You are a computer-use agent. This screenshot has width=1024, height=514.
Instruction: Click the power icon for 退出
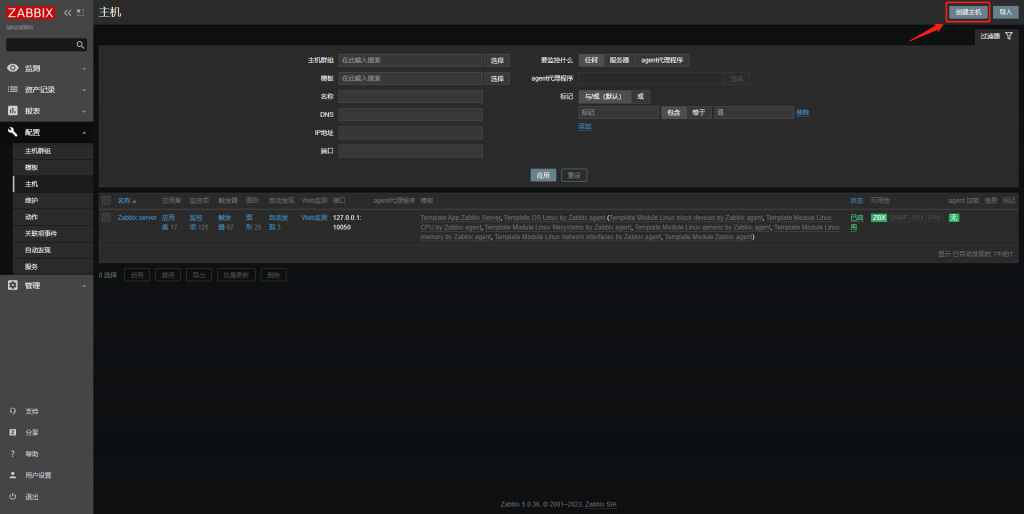12,496
